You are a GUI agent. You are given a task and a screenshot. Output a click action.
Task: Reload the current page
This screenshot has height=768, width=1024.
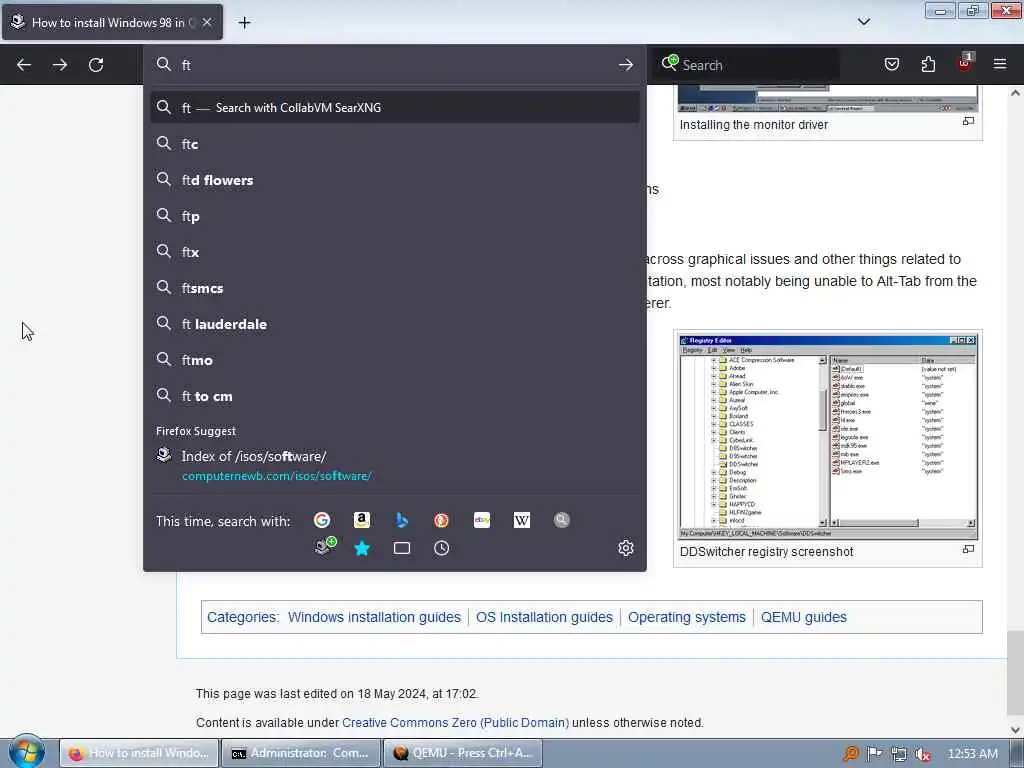click(x=96, y=65)
